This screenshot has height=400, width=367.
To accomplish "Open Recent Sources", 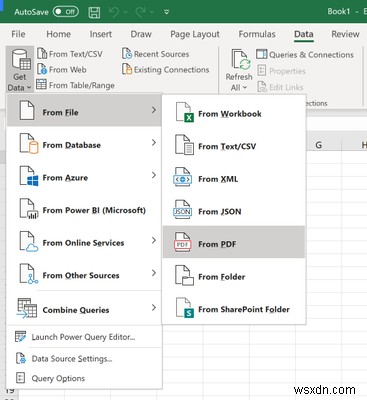I will point(156,54).
